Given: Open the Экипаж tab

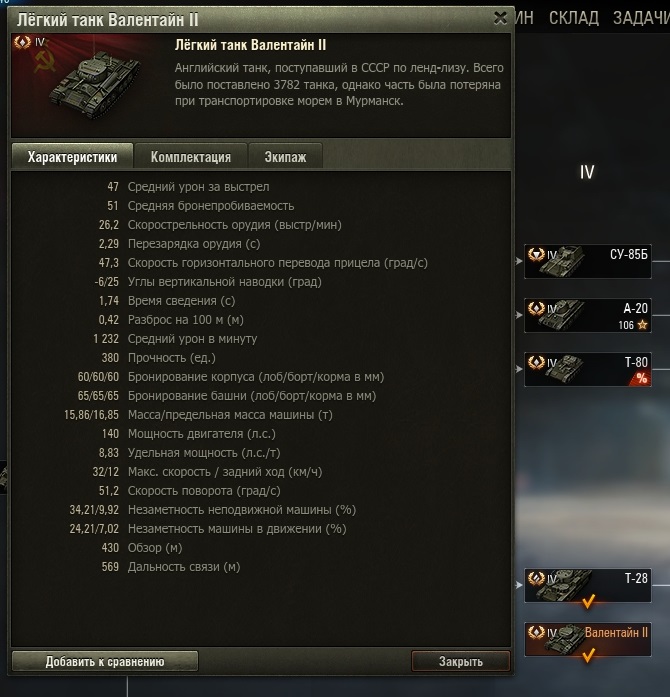Looking at the screenshot, I should click(x=285, y=157).
